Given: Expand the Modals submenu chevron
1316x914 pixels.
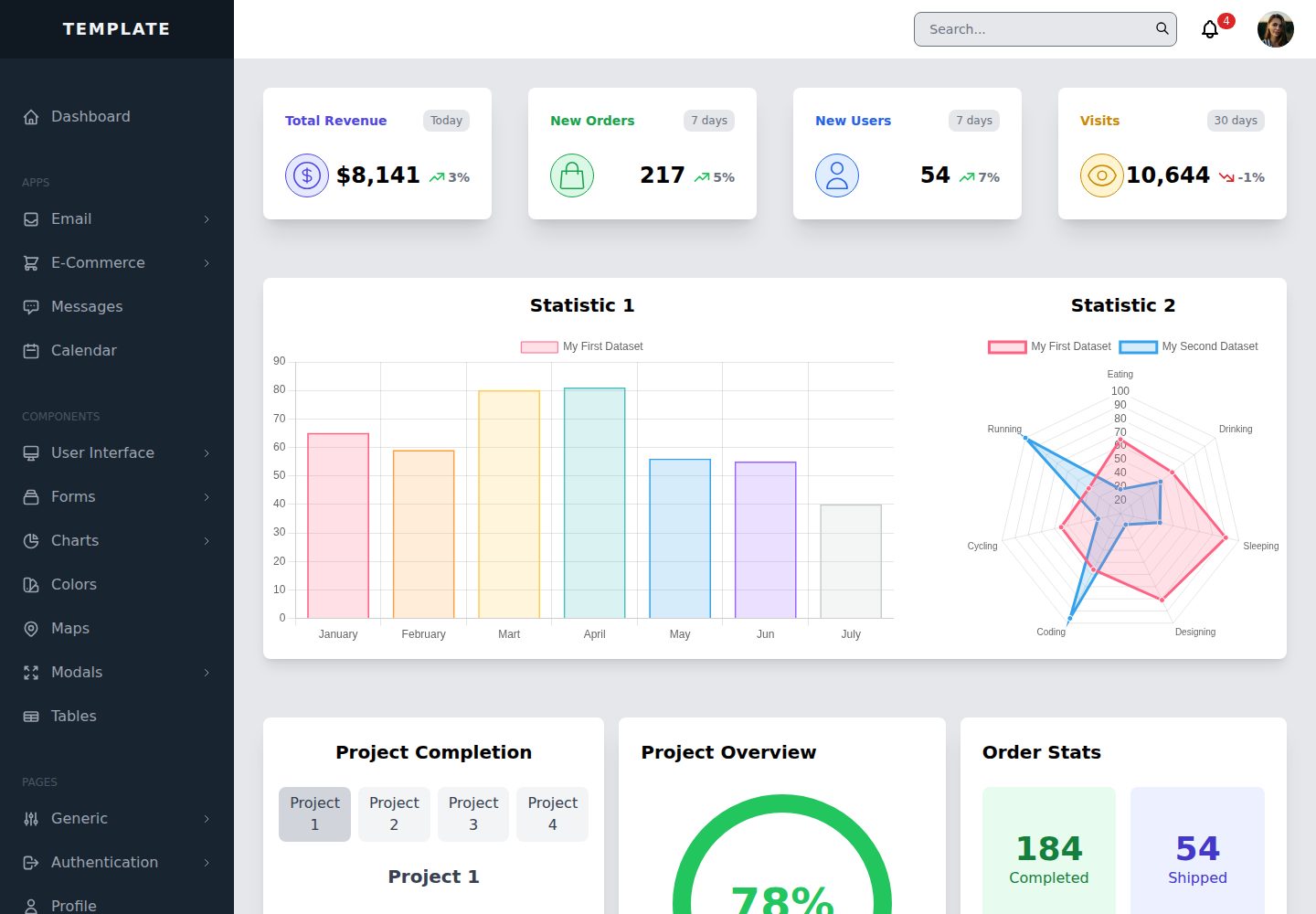Looking at the screenshot, I should [x=207, y=673].
